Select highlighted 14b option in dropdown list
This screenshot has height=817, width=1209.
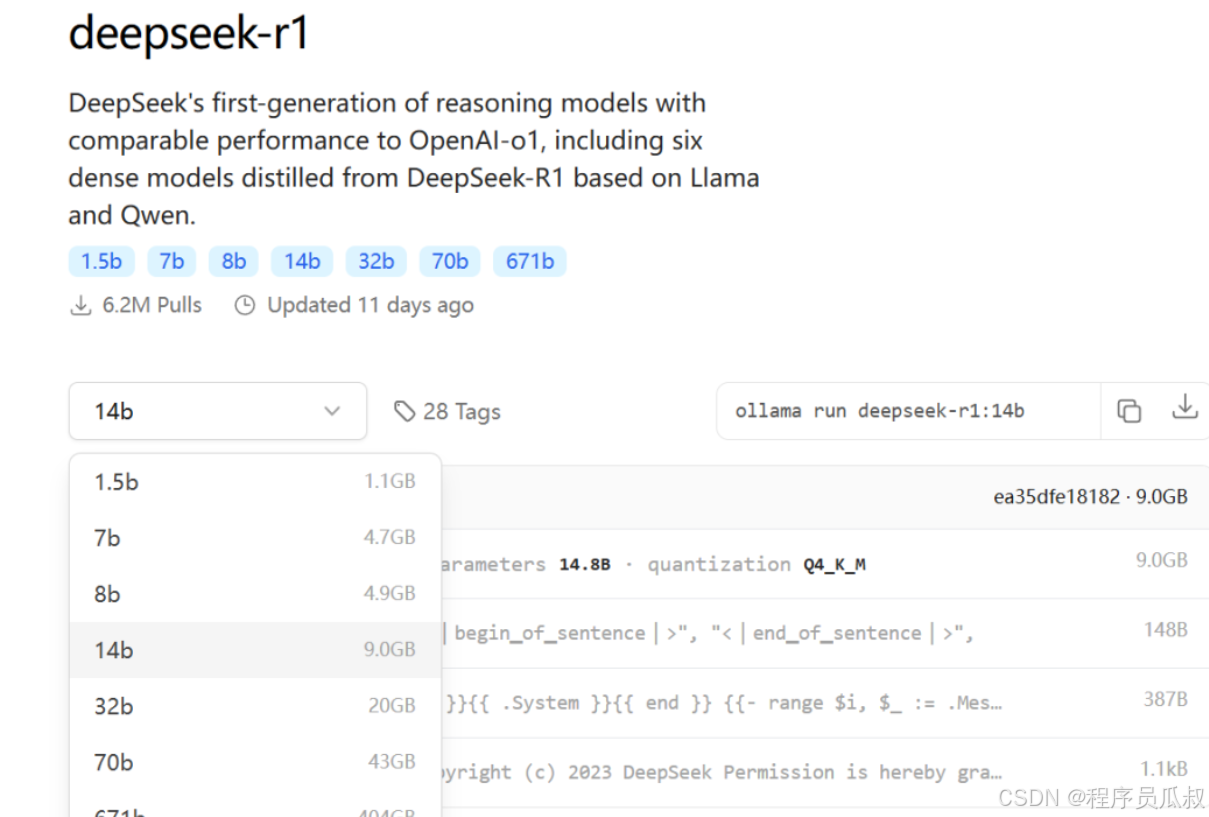[255, 650]
